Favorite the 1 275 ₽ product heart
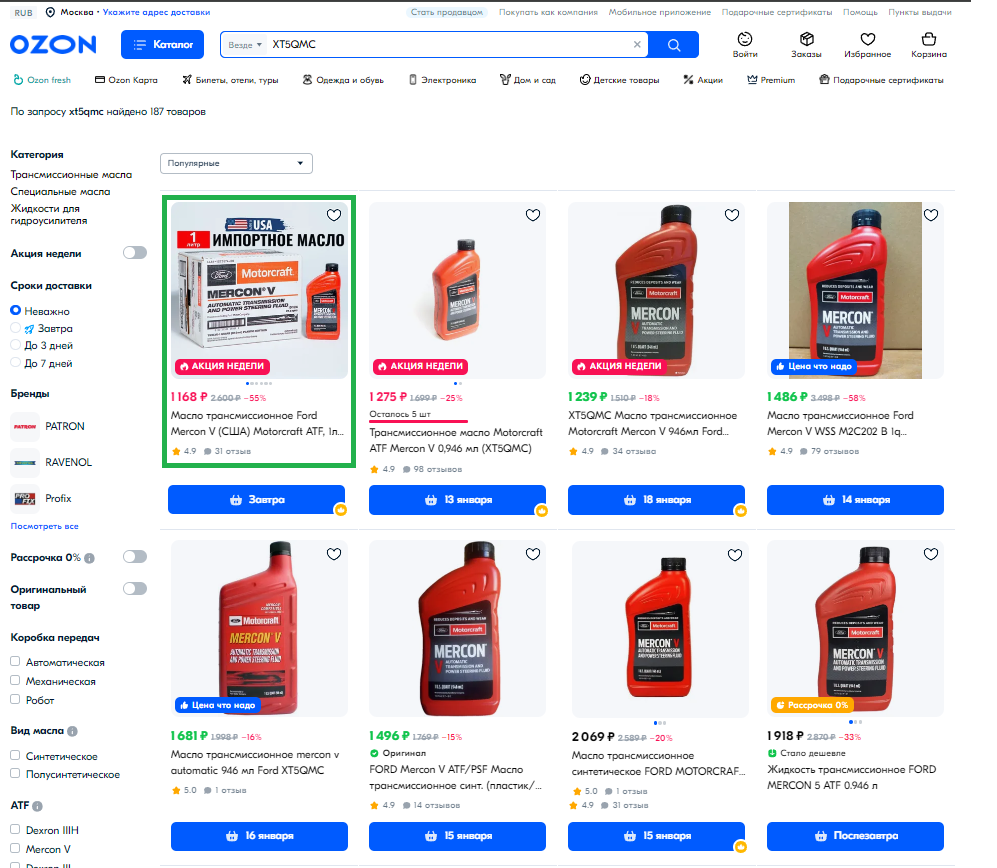Viewport: 997px width, 868px height. (x=533, y=215)
